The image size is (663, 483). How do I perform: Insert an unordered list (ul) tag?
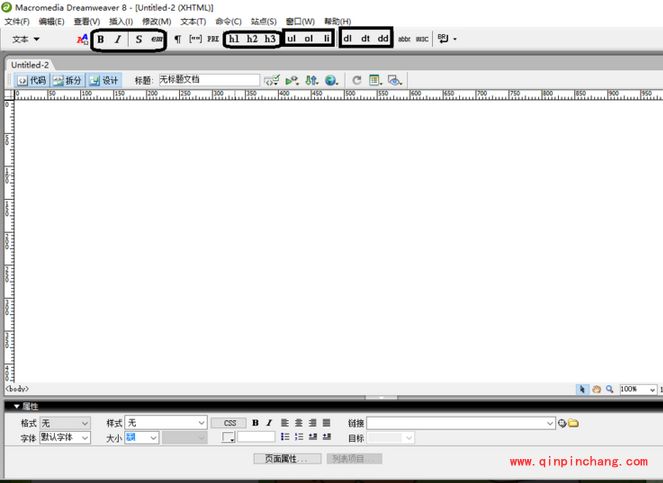tap(292, 39)
